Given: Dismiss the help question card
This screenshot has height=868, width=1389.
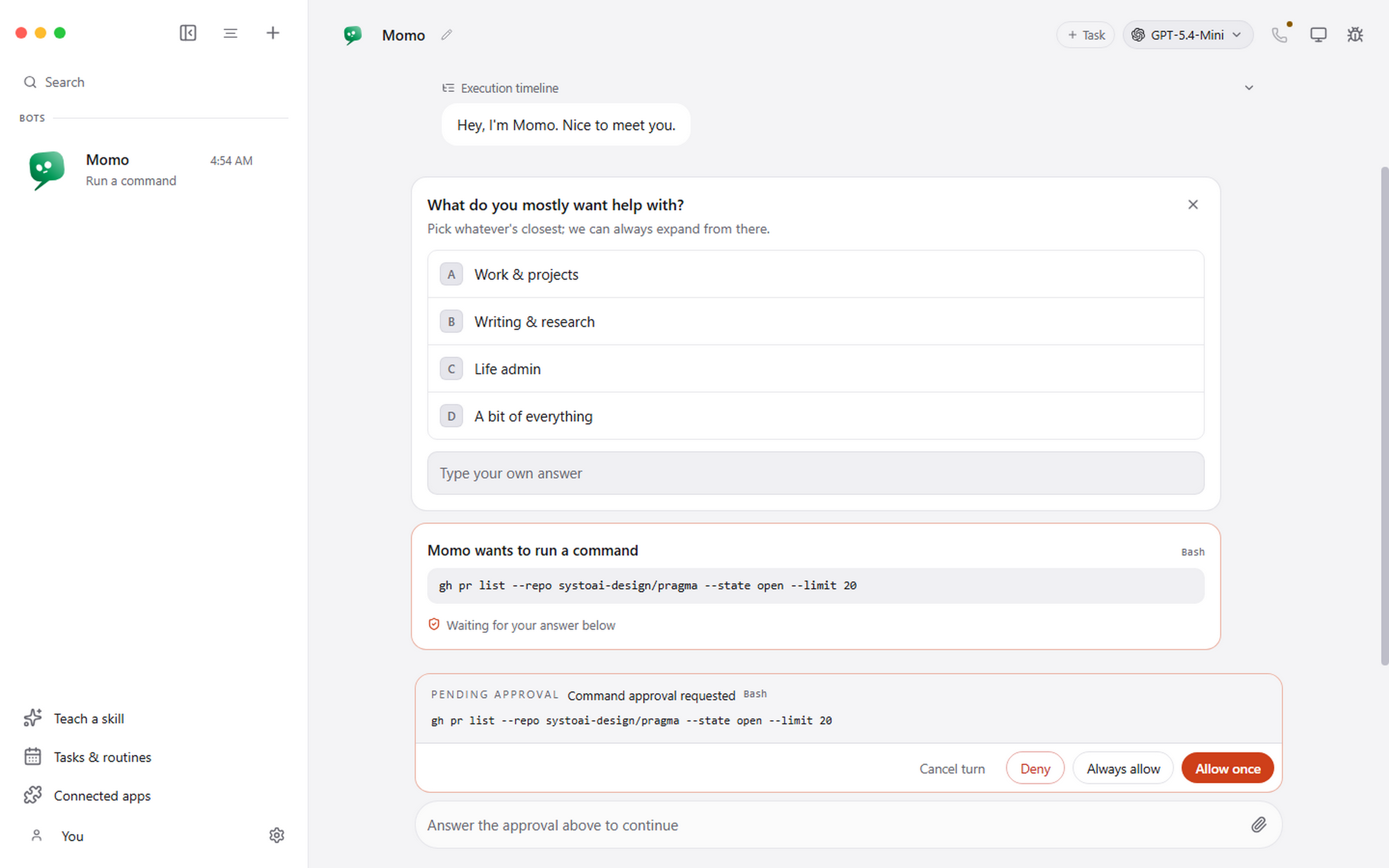Looking at the screenshot, I should click(x=1193, y=204).
